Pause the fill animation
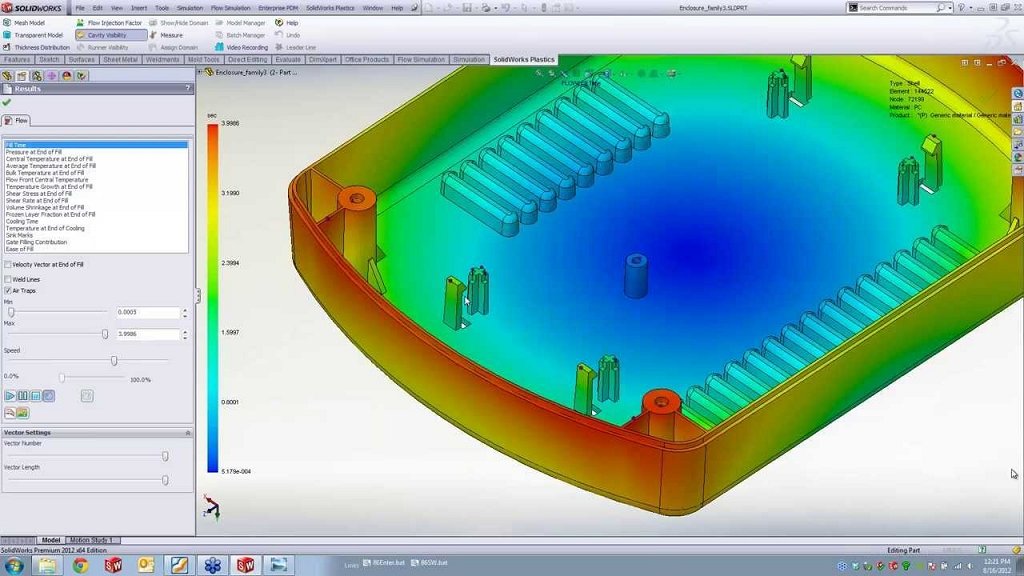Screen dimensions: 1024x576 tap(23, 396)
